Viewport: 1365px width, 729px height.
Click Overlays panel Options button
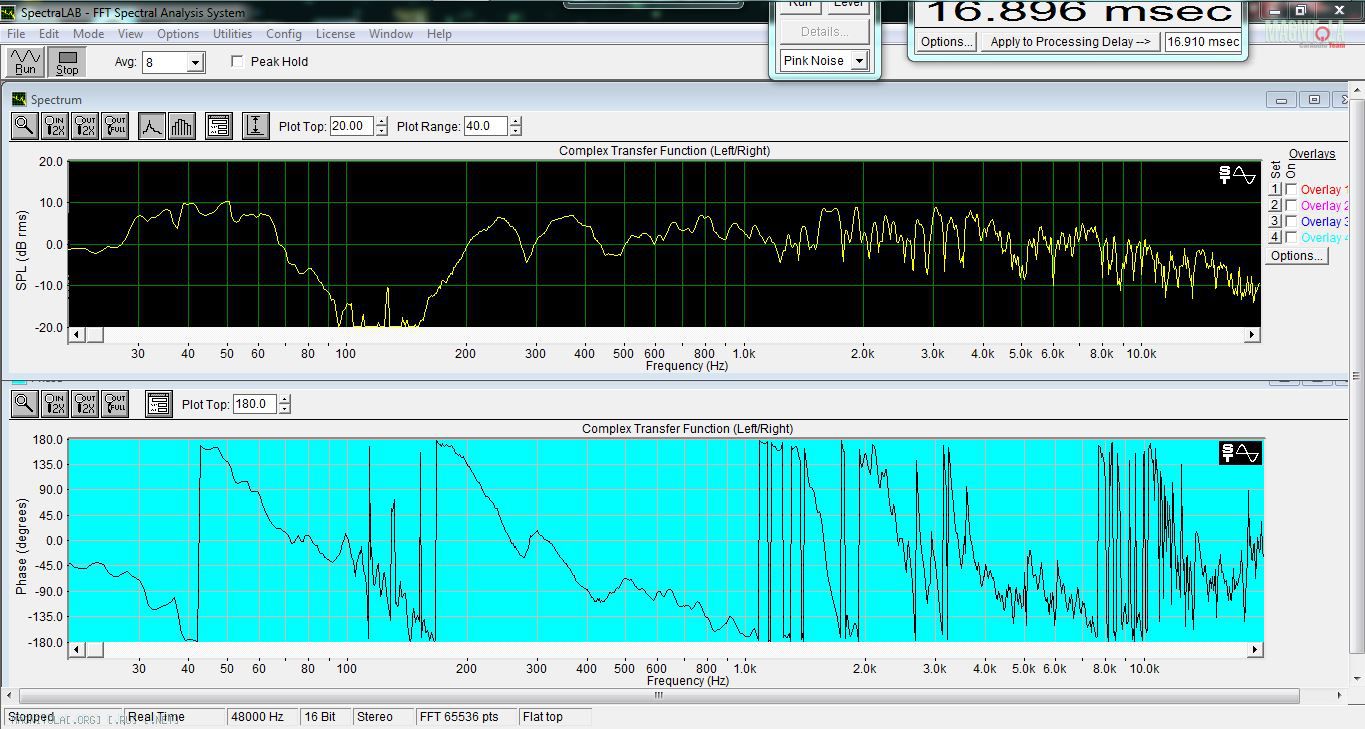pyautogui.click(x=1296, y=256)
